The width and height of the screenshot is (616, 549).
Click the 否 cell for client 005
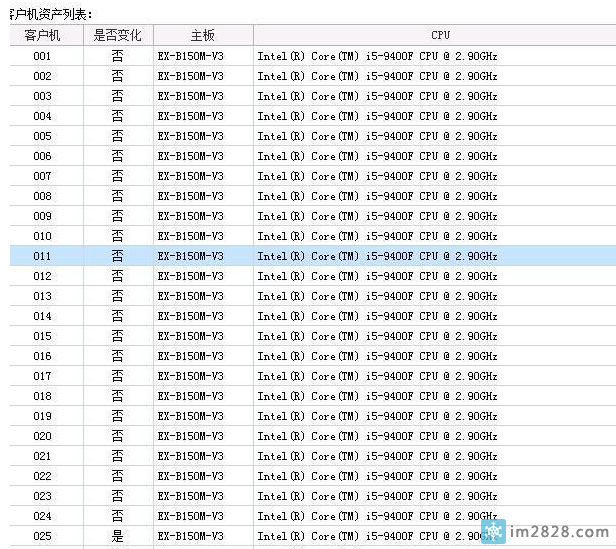pyautogui.click(x=117, y=136)
